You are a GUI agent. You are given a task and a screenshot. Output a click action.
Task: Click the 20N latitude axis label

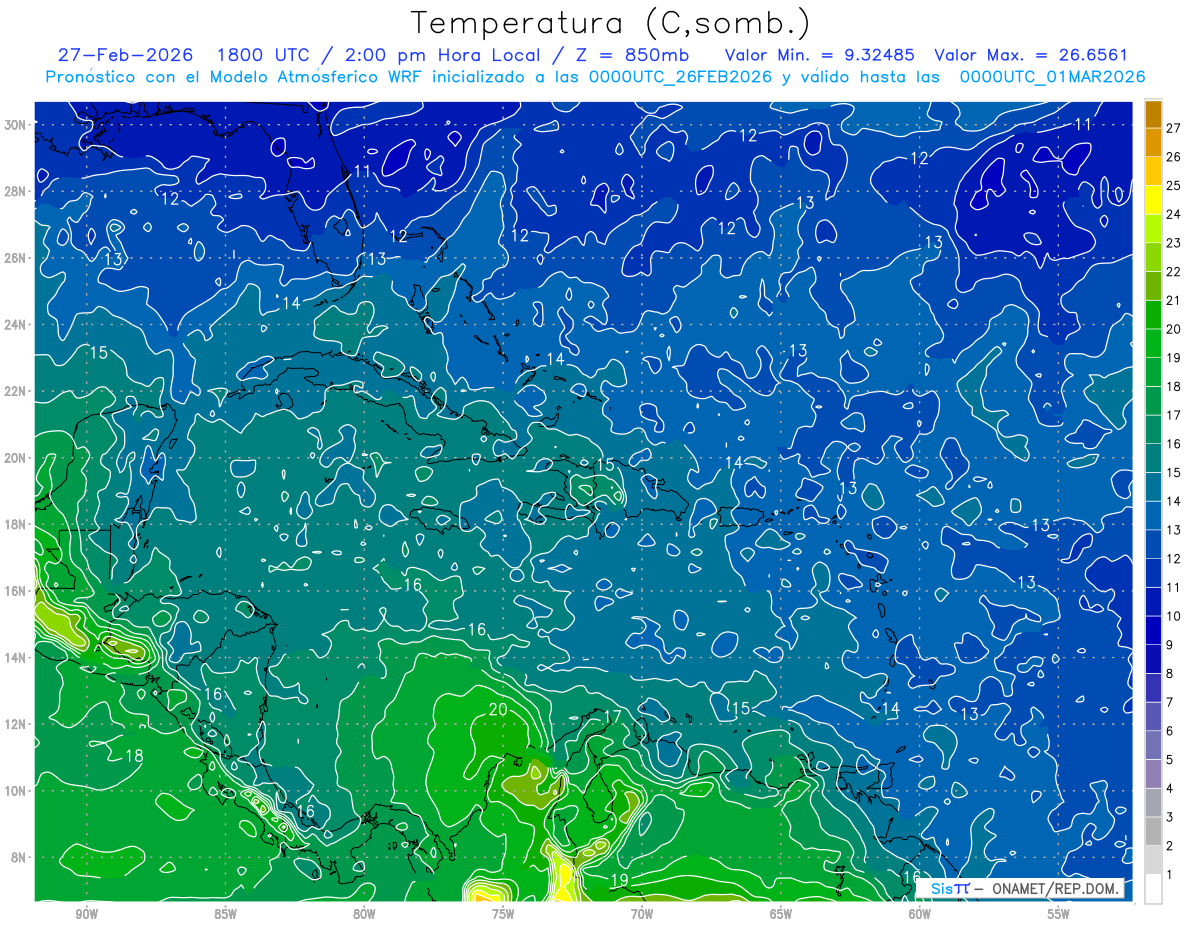(16, 458)
